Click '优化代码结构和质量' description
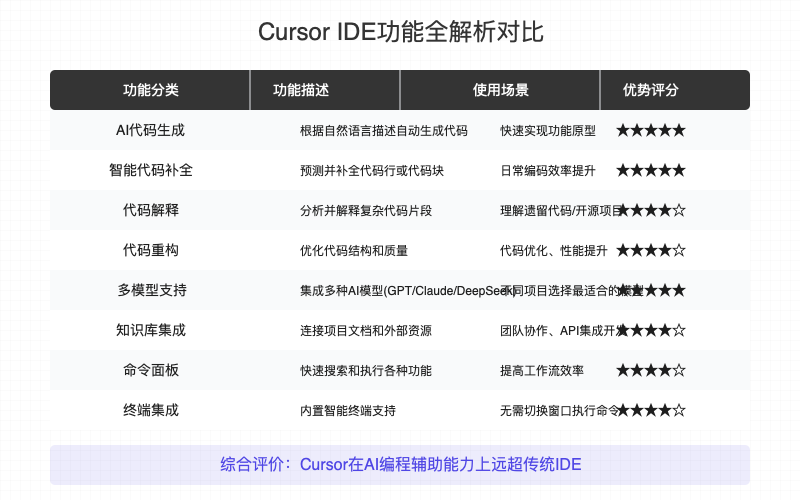 point(354,251)
